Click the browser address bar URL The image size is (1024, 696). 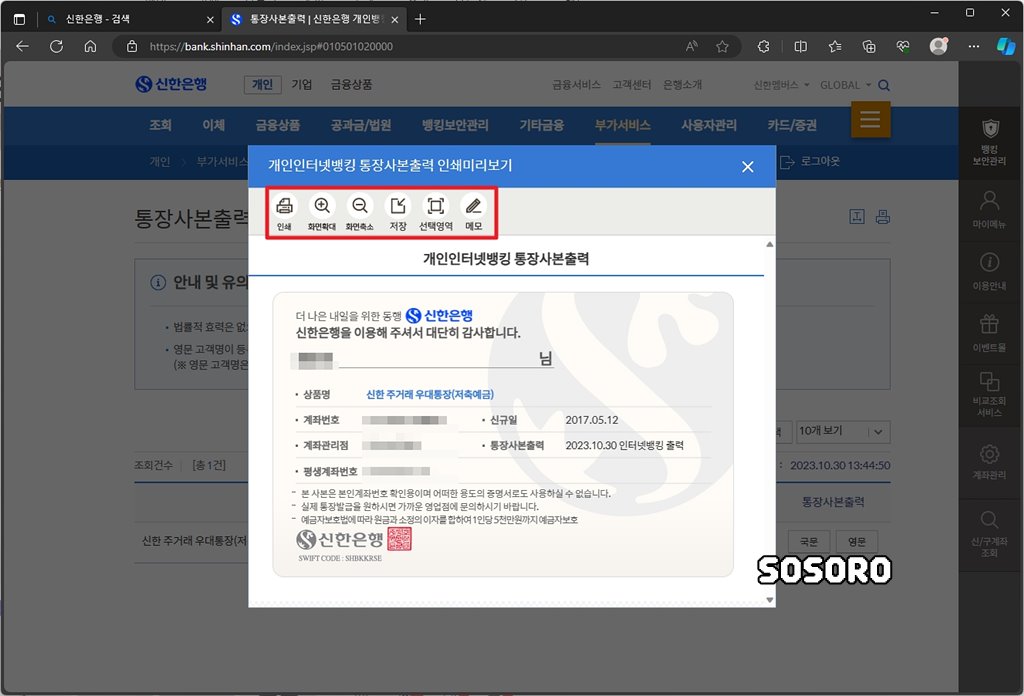pyautogui.click(x=271, y=46)
